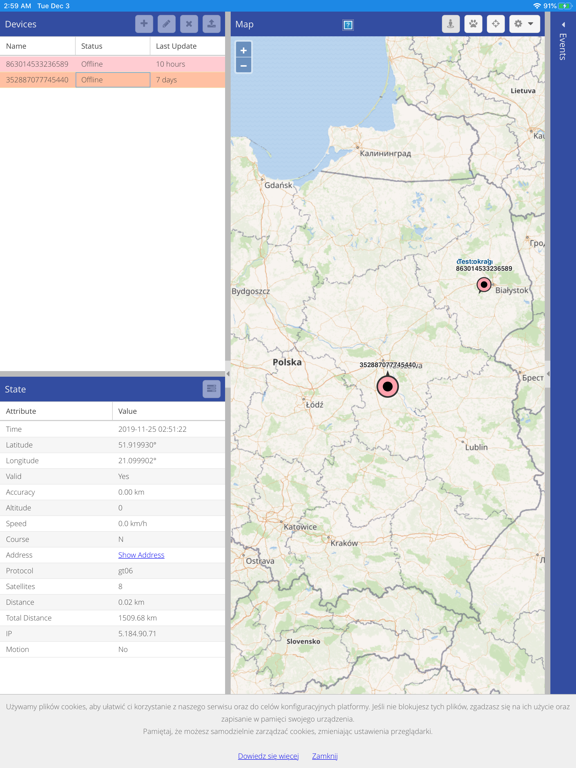Close cookie notice with Zamknij link
The width and height of the screenshot is (576, 768).
click(x=325, y=756)
